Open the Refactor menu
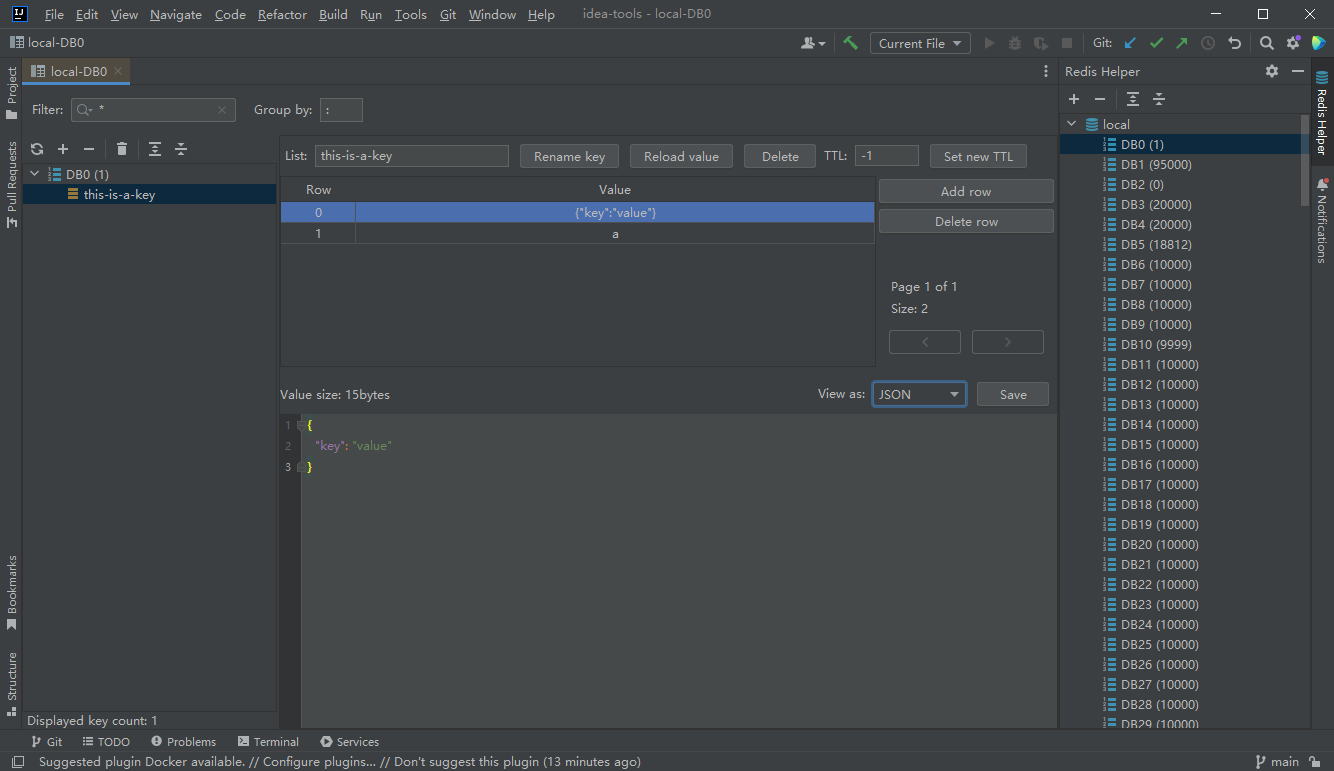Image resolution: width=1334 pixels, height=771 pixels. tap(282, 15)
